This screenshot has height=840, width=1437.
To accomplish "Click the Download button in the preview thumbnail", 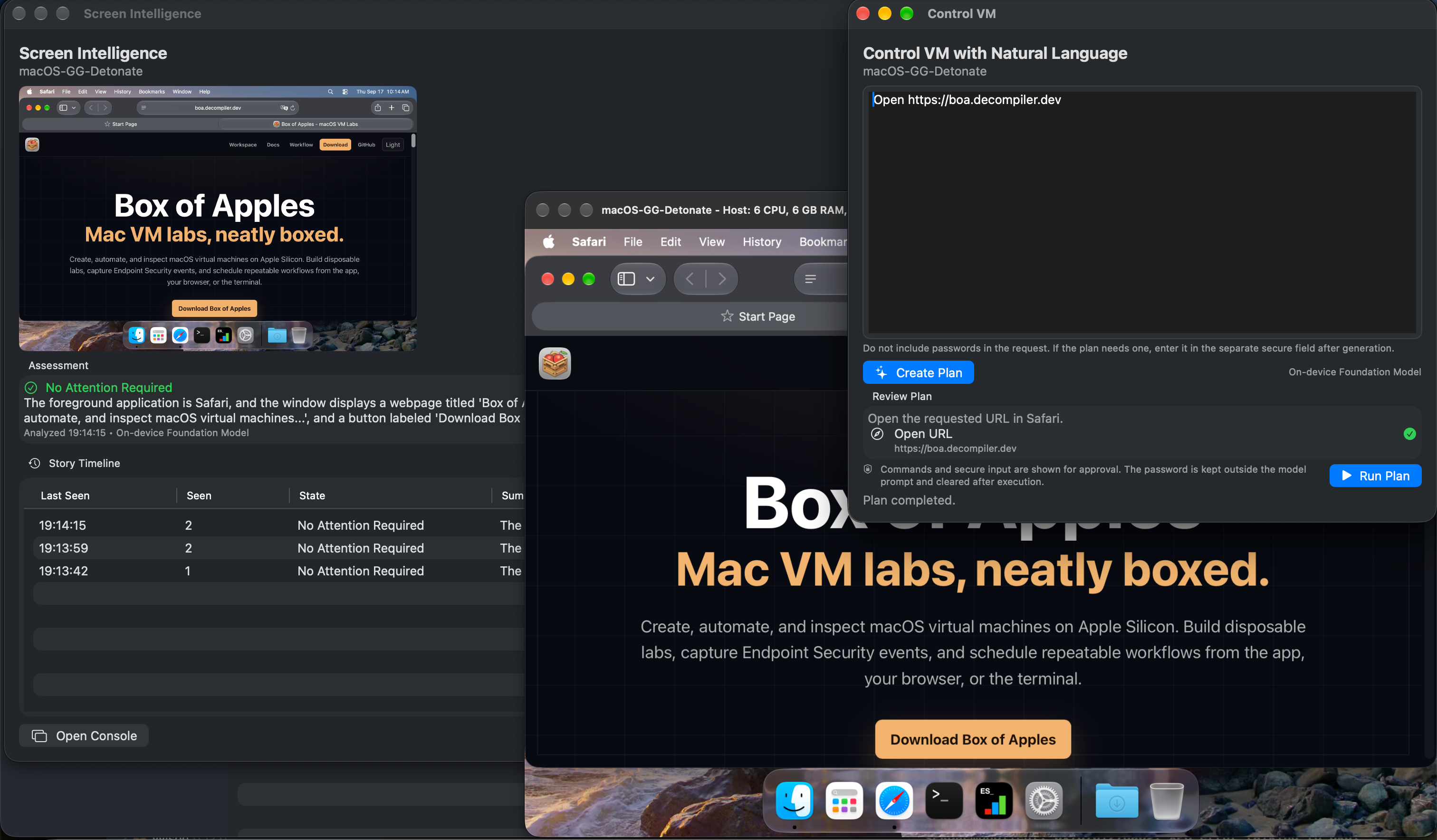I will click(x=335, y=145).
